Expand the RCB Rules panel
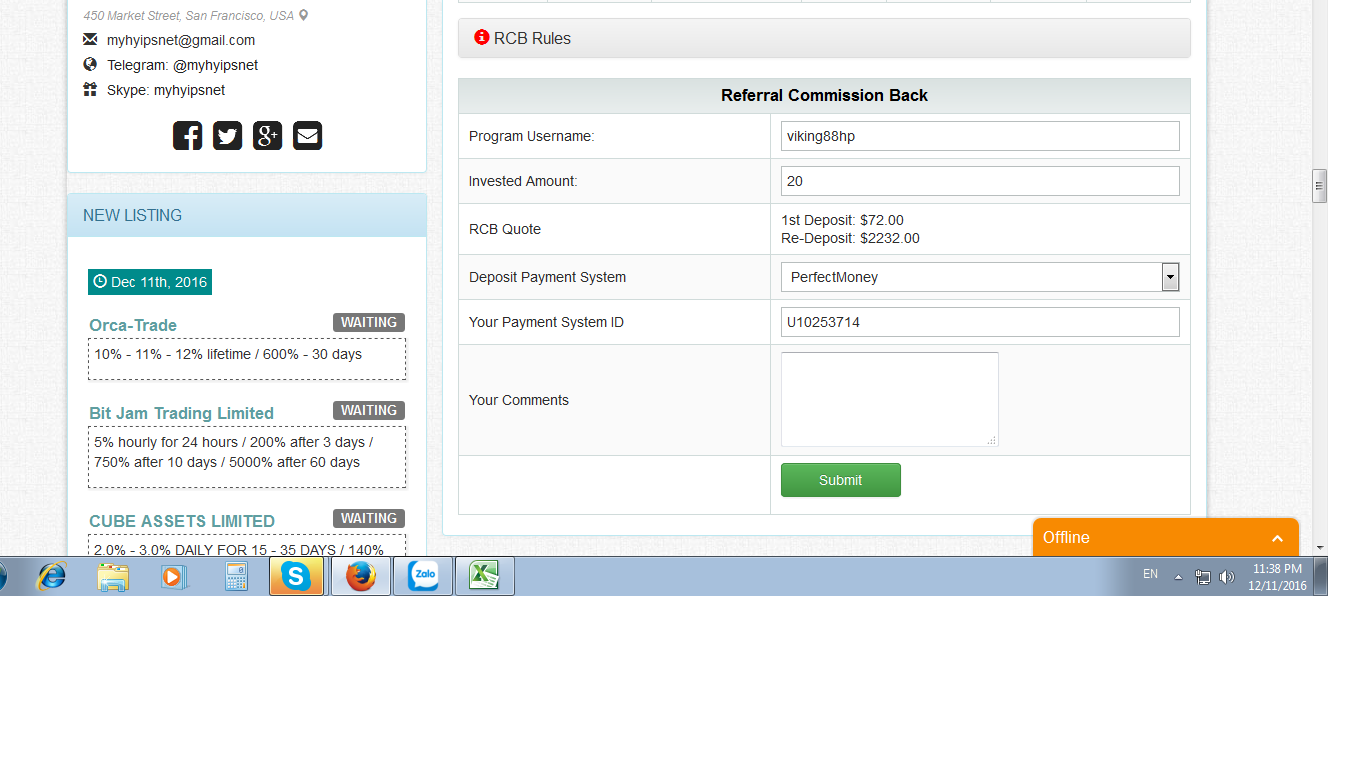The height and width of the screenshot is (768, 1366). point(824,38)
